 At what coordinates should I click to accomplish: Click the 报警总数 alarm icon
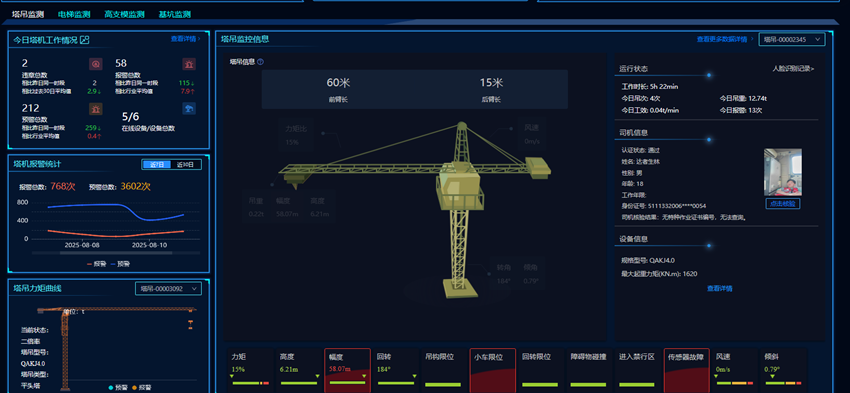click(189, 65)
